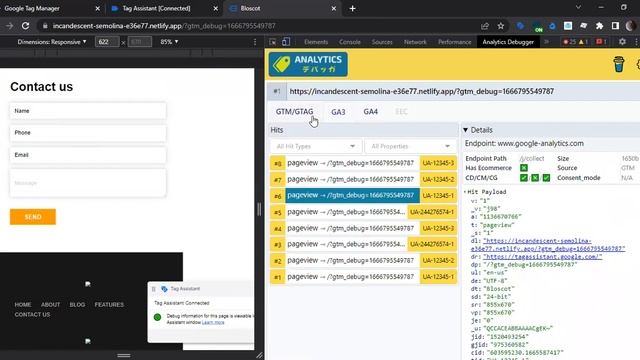This screenshot has width=640, height=360.
Task: Click the orange SEND button
Action: (x=33, y=217)
